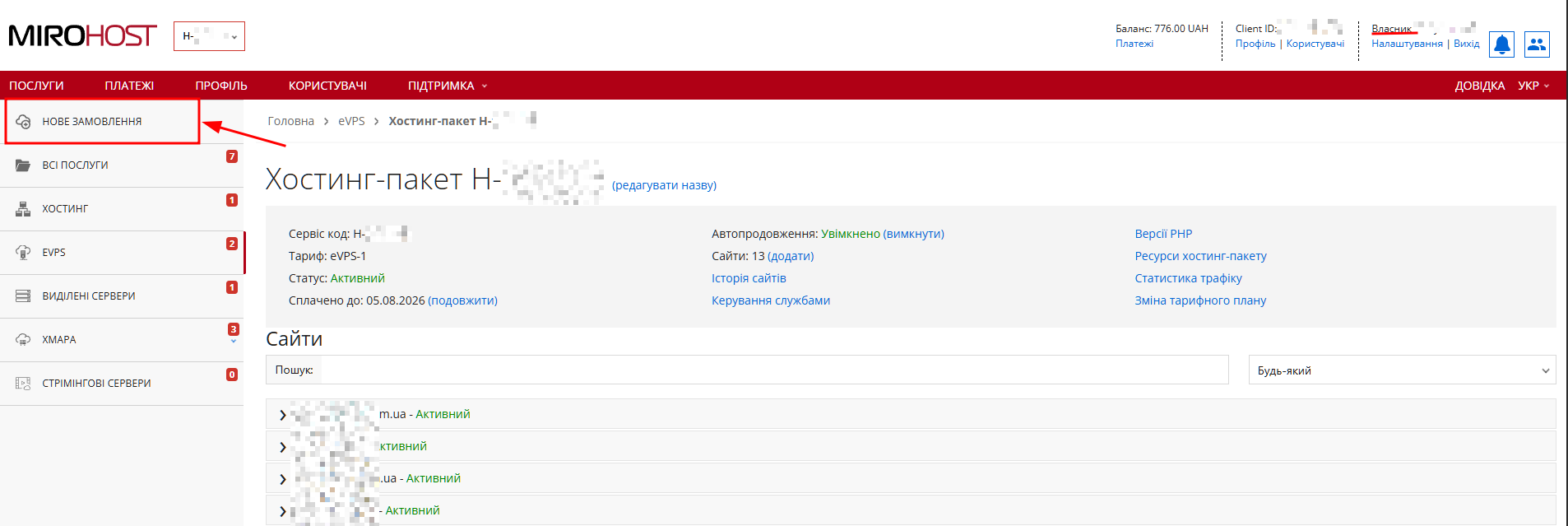Click the MIROHOST logo
1568x526 pixels.
[x=82, y=36]
